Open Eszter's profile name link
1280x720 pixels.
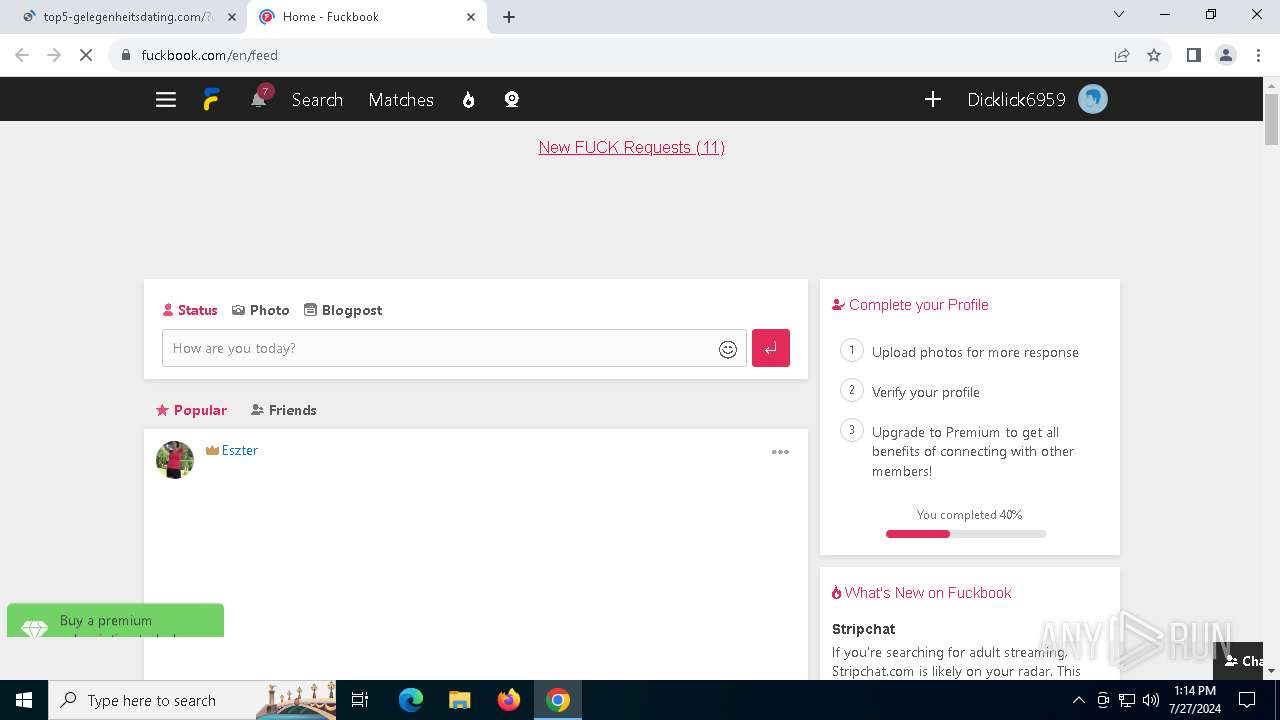(240, 450)
